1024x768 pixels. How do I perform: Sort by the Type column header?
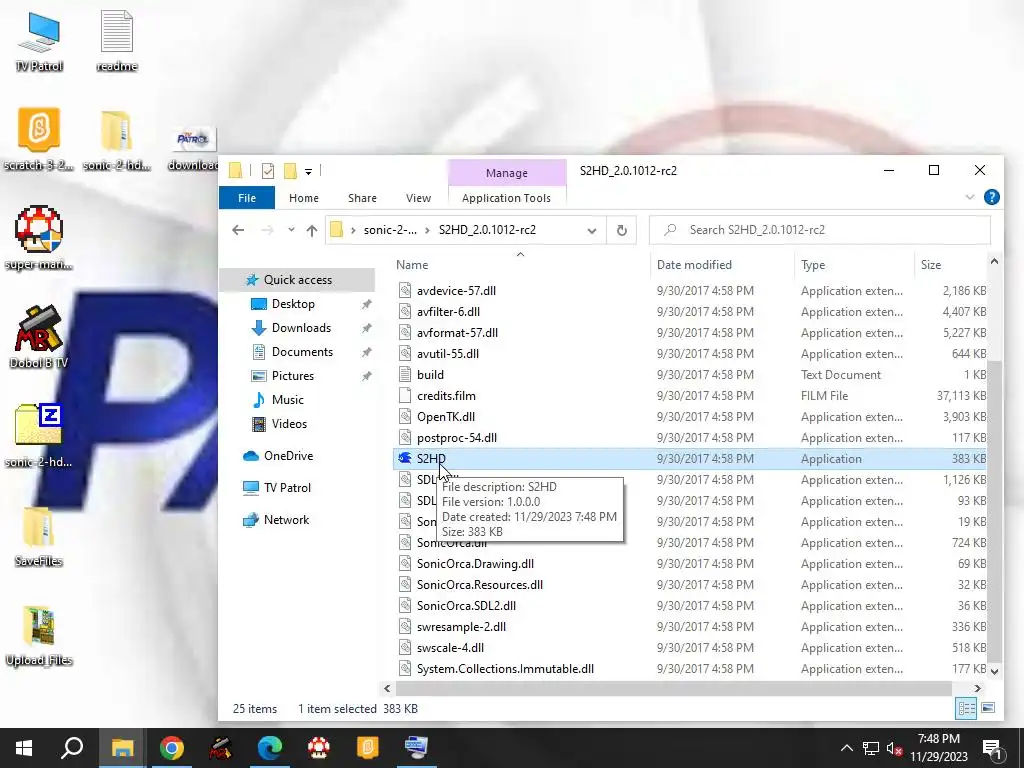click(813, 264)
